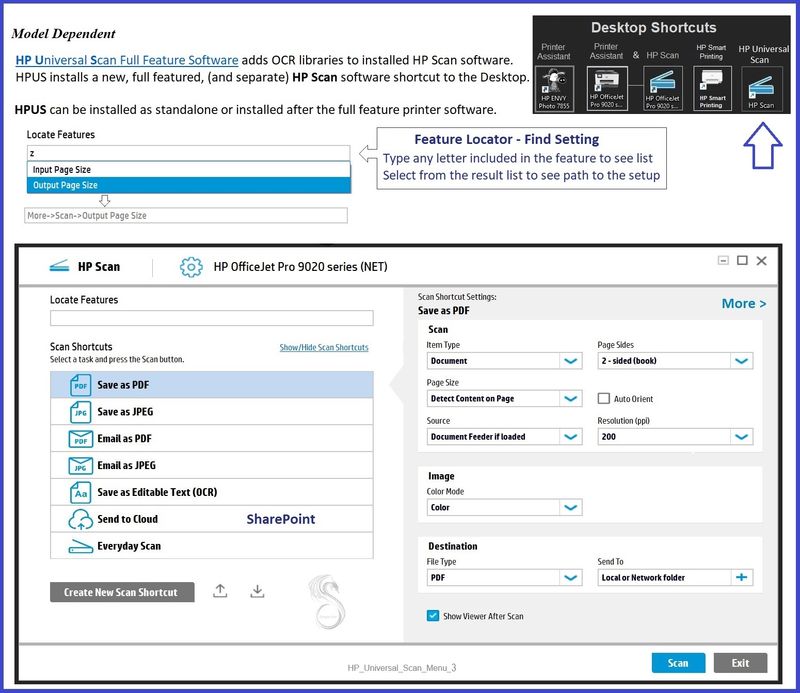This screenshot has height=693, width=800.
Task: Enable the Auto Orient checkbox
Action: [x=604, y=399]
